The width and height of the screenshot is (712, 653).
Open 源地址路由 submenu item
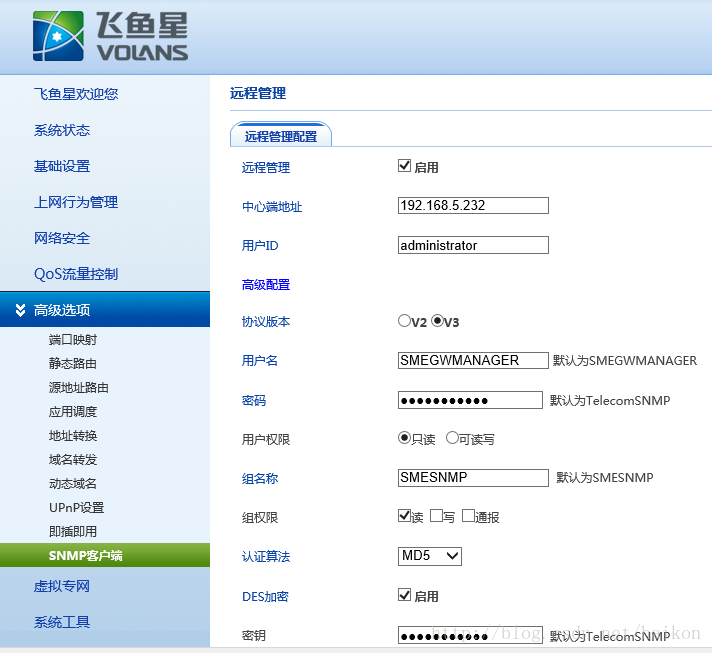point(79,387)
